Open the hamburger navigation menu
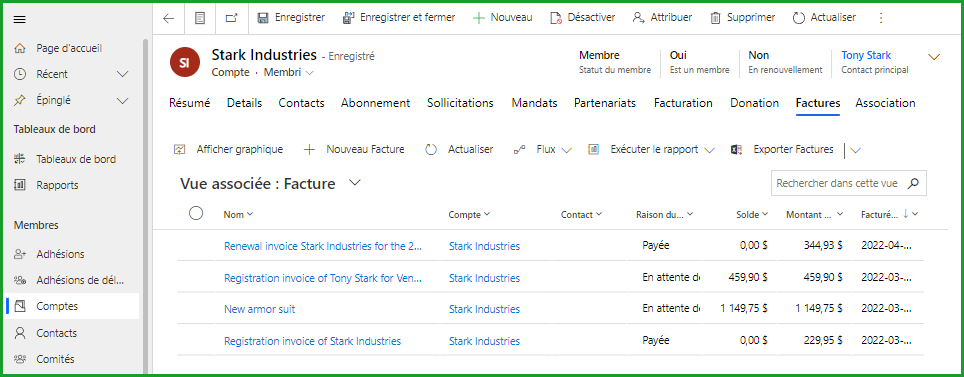 [x=20, y=19]
